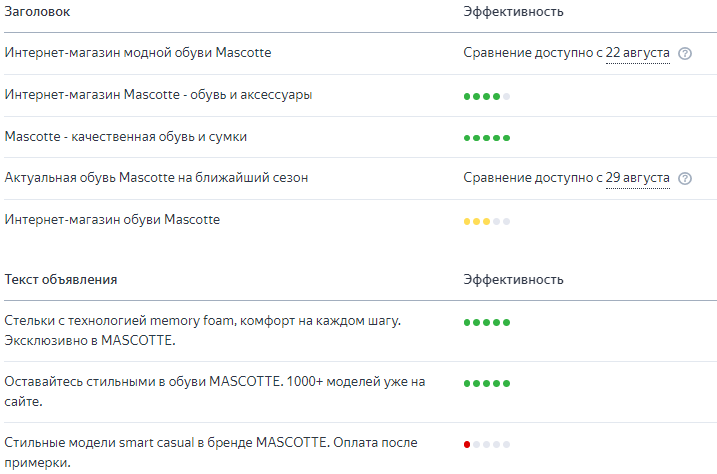Select headline "Интернет-магазин обуви Mascotte"
Screen dimensions: 717x474
click(x=112, y=219)
